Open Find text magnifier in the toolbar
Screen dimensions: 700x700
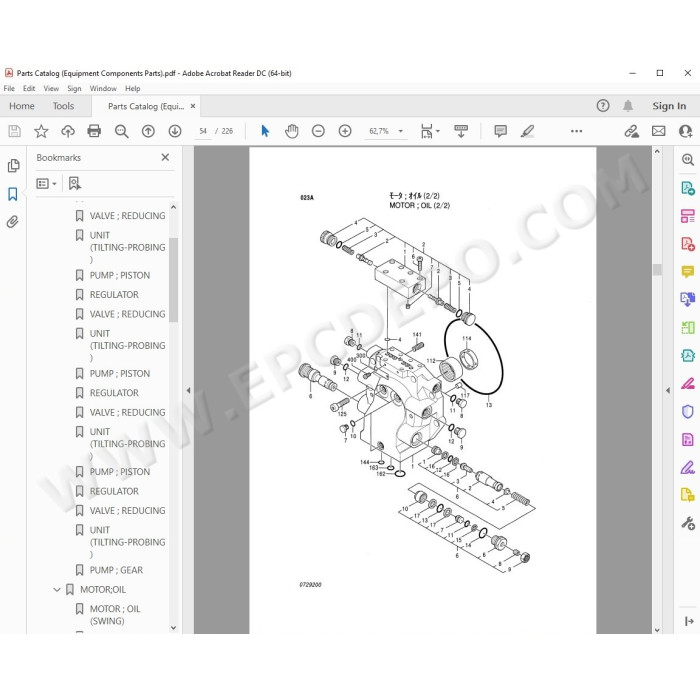(x=121, y=131)
